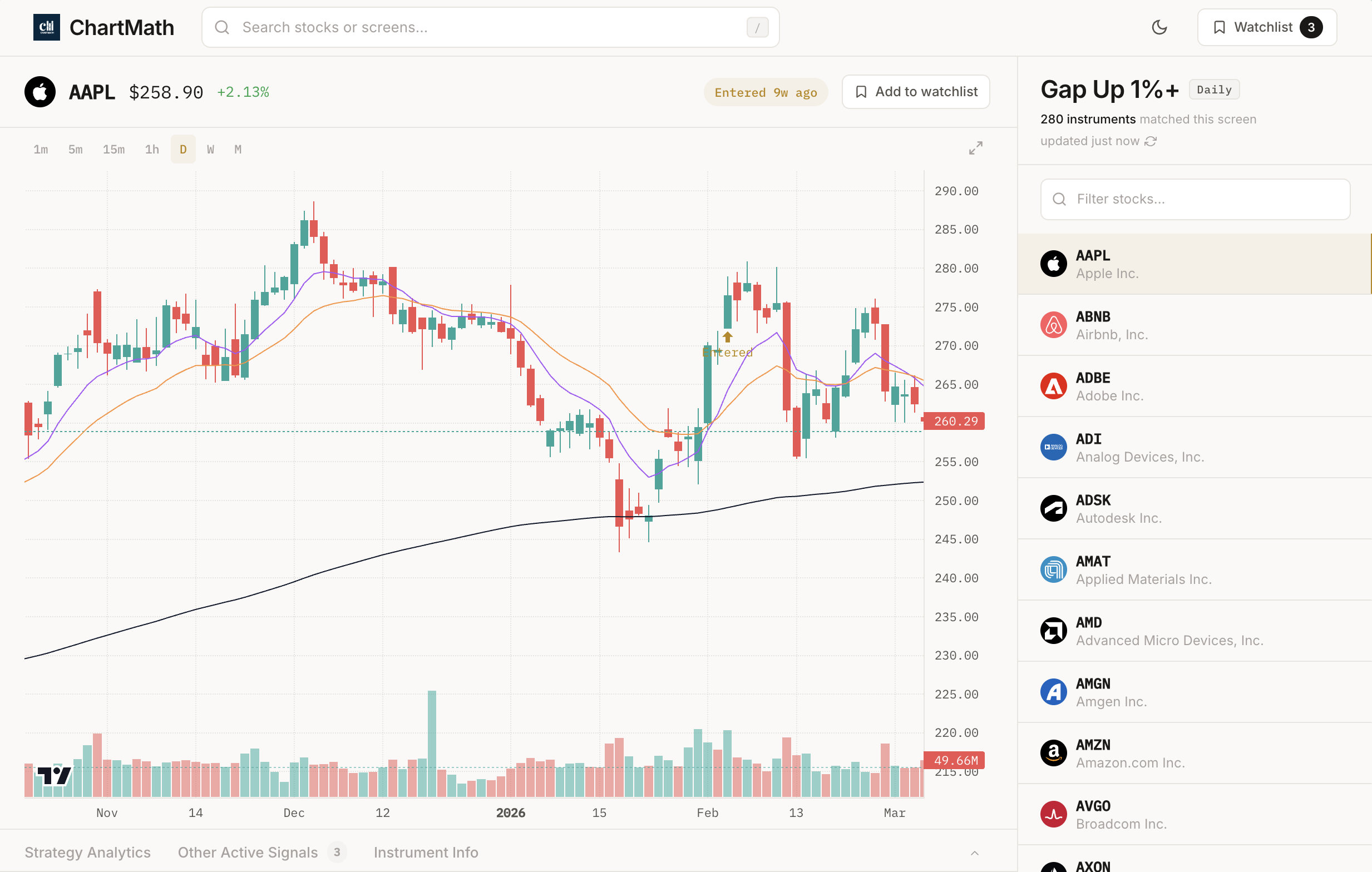Image resolution: width=1372 pixels, height=872 pixels.
Task: Refresh the Gap Up screen results
Action: click(1151, 141)
